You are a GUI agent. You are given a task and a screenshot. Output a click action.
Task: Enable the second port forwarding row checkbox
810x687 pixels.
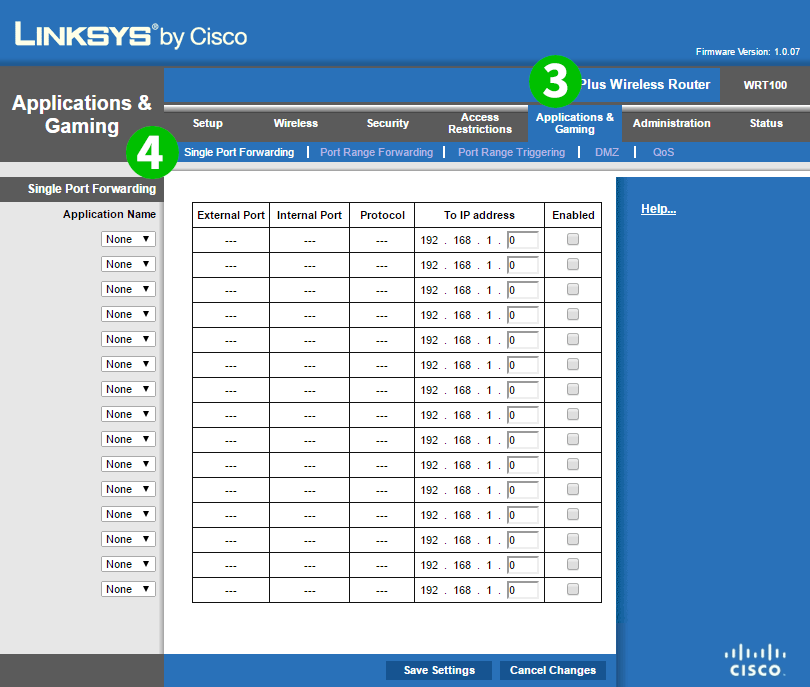tap(573, 264)
